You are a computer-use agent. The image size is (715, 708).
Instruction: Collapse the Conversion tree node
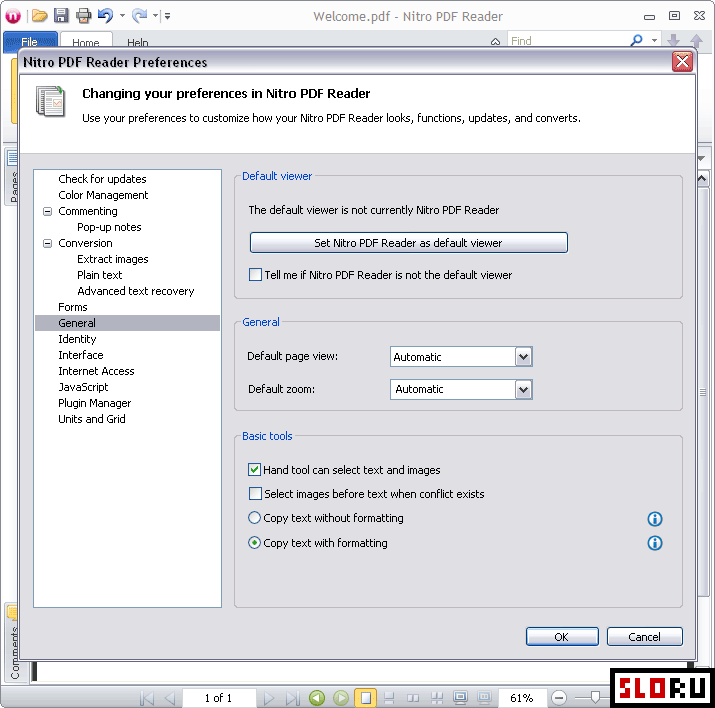point(47,243)
